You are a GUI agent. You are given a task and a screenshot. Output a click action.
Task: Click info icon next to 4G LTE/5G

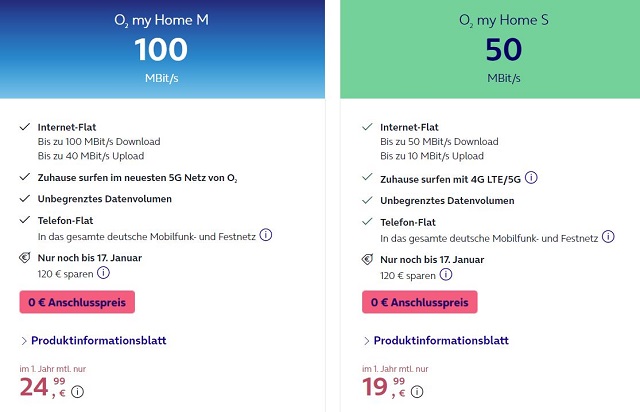tap(531, 178)
